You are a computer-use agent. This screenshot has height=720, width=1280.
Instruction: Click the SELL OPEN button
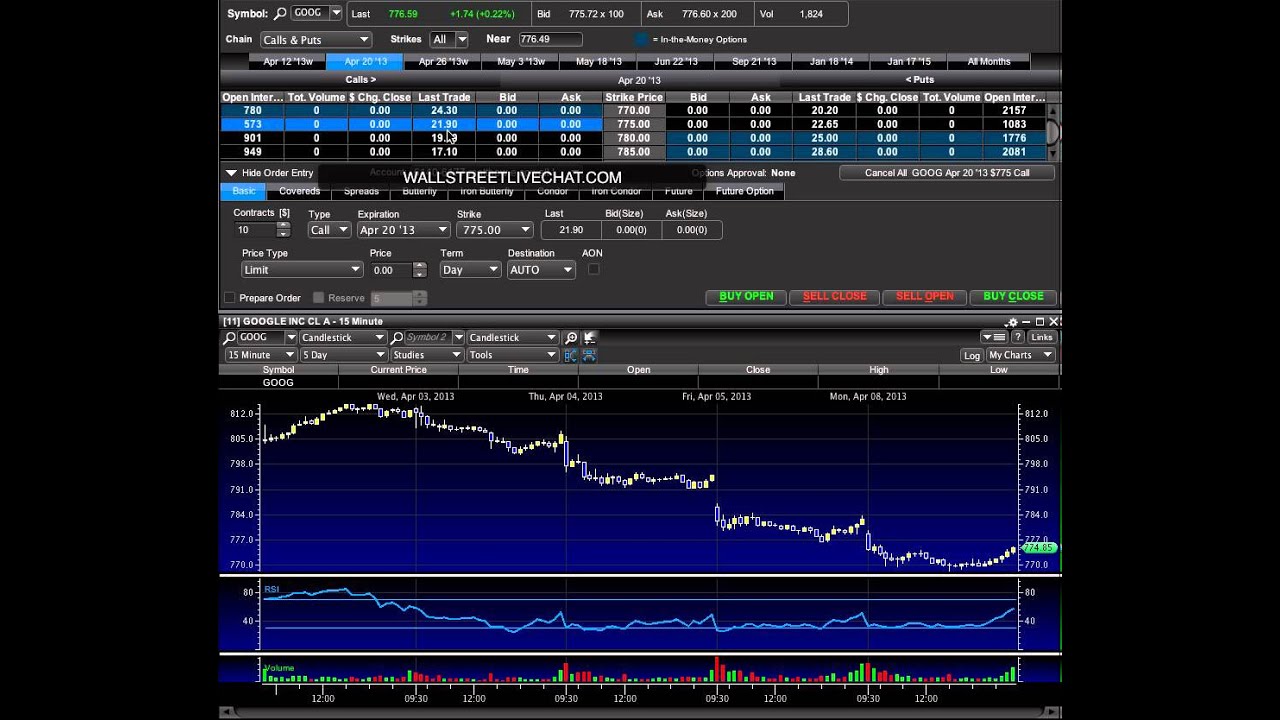tap(924, 297)
